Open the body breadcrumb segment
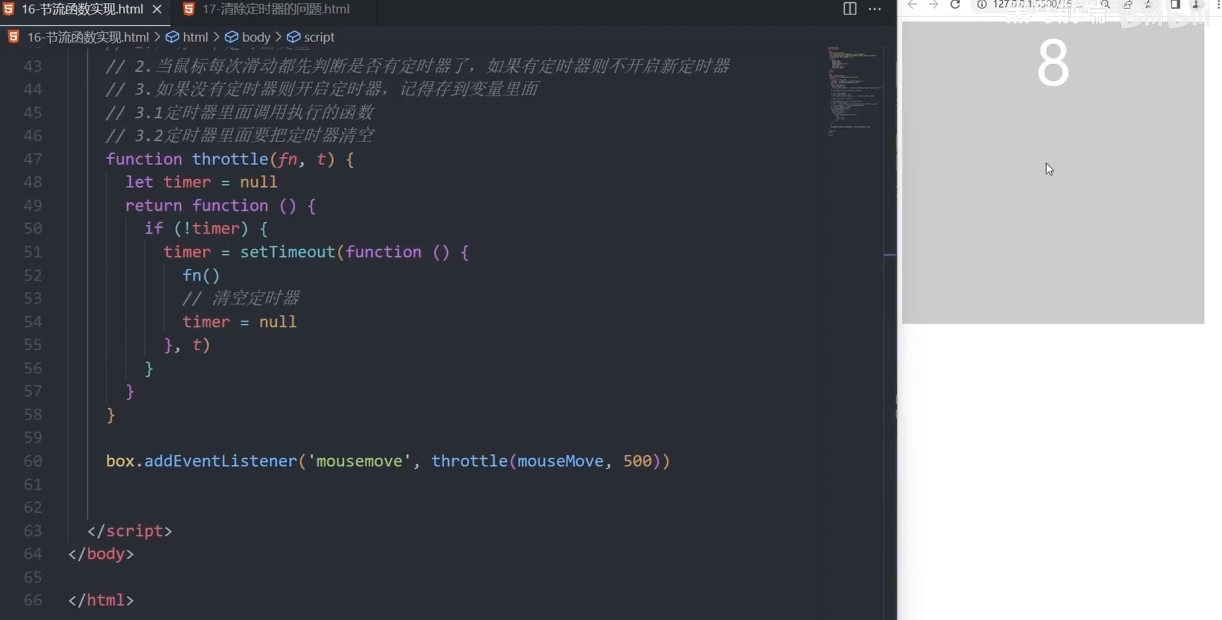 point(248,37)
